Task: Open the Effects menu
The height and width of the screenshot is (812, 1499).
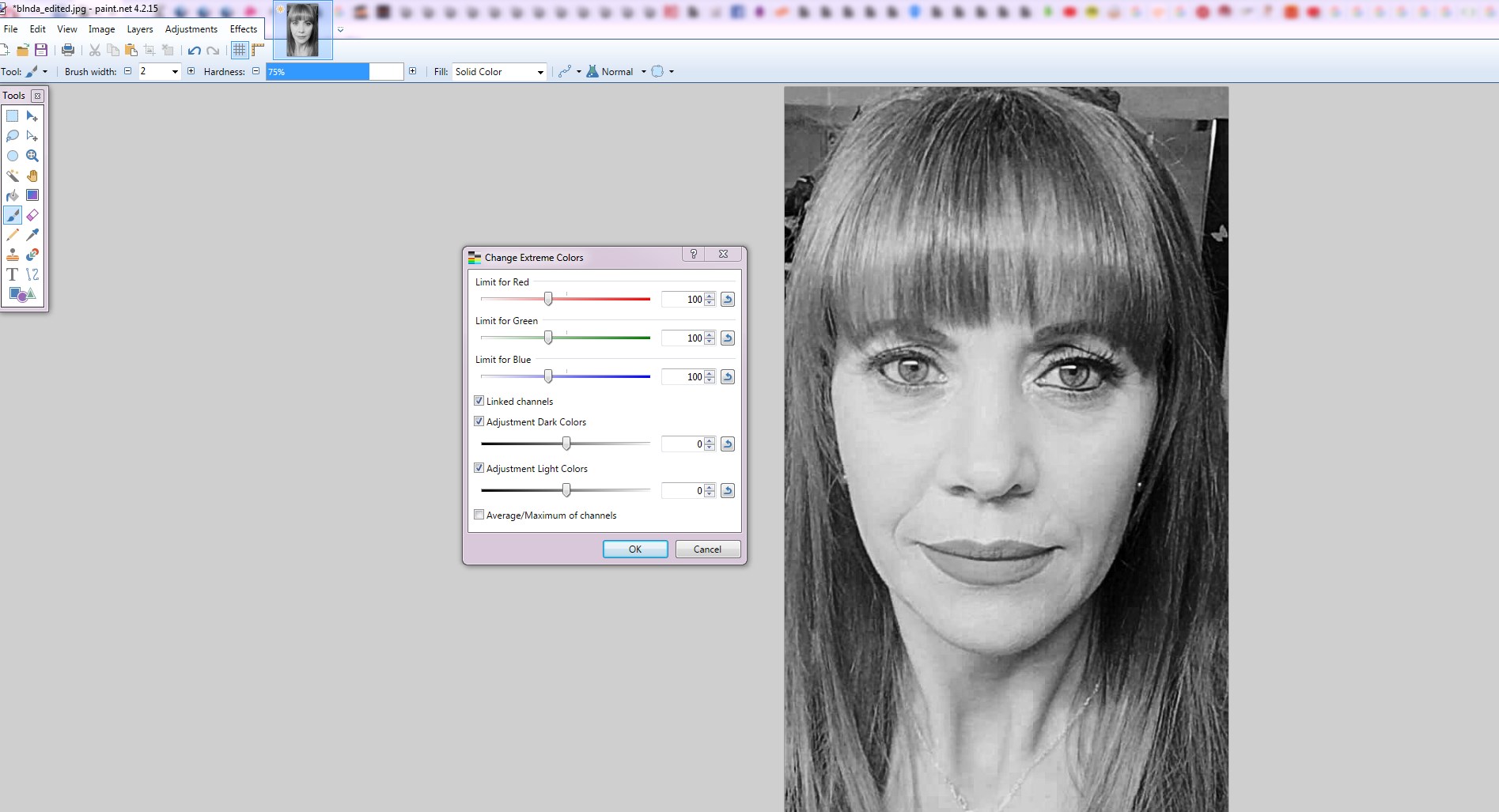Action: pyautogui.click(x=244, y=29)
